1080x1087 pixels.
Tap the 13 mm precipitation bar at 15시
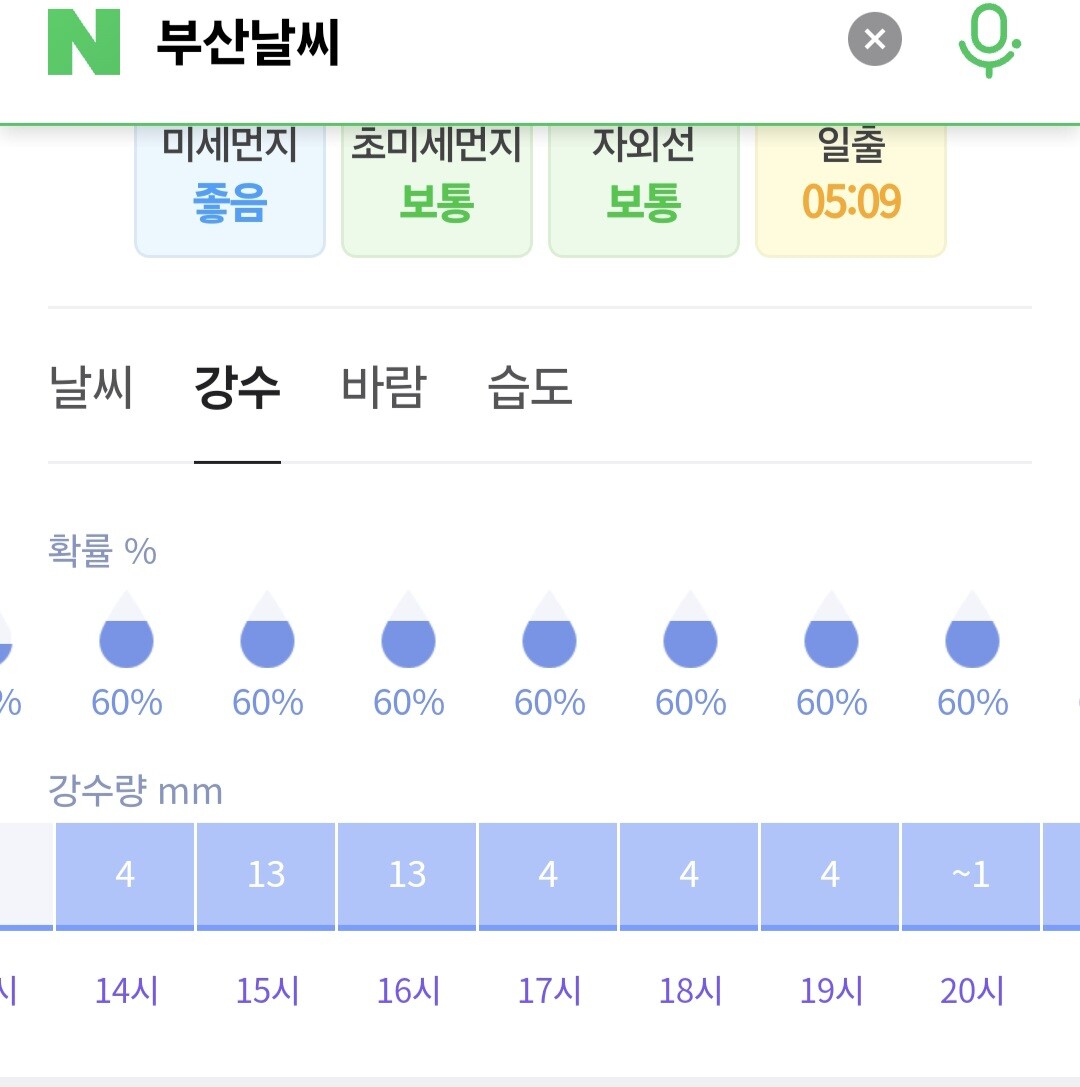click(267, 875)
